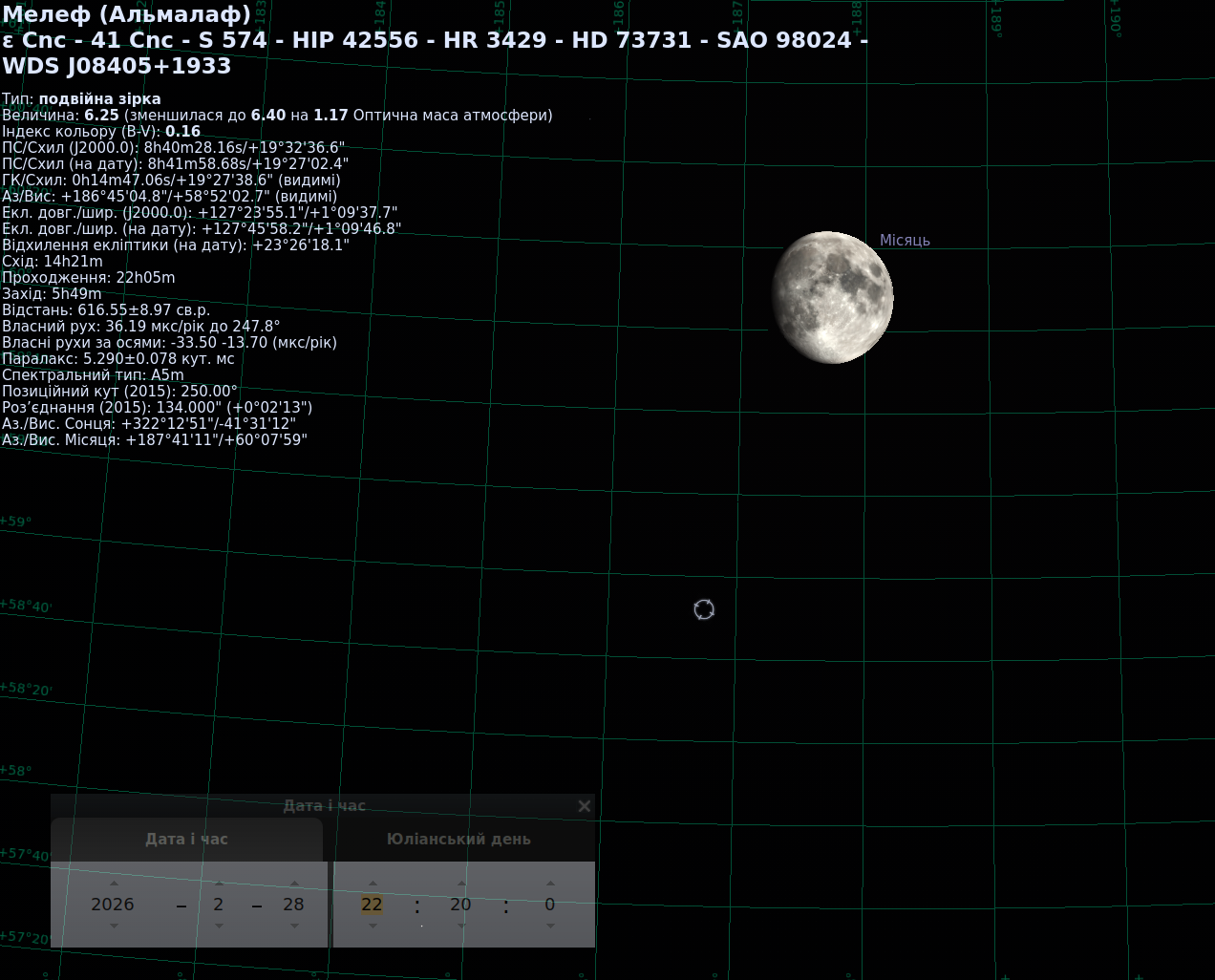
Task: Click the highlighted hour field 22
Action: point(373,905)
